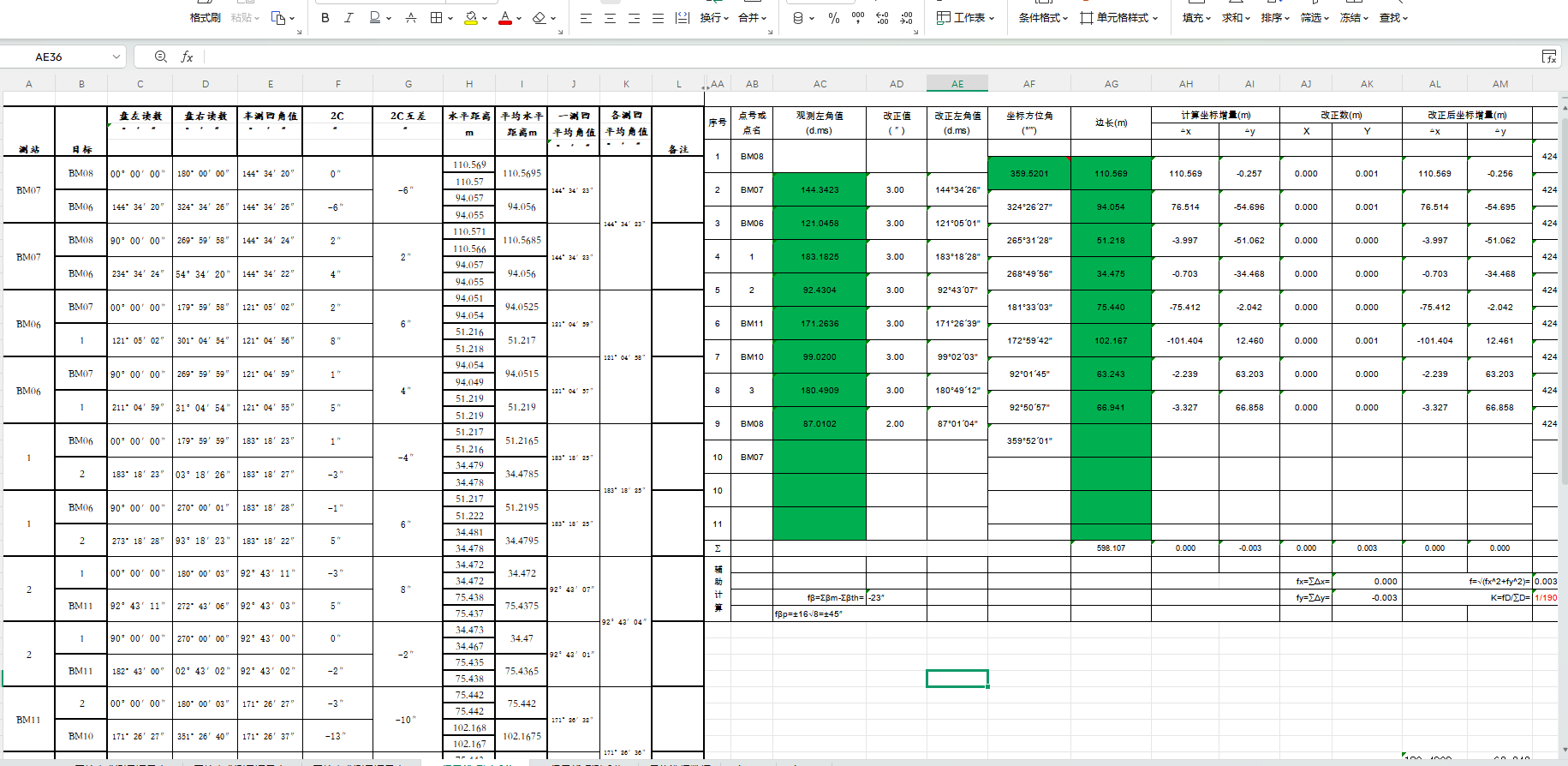Align text right icon
The image size is (1568, 766).
(x=634, y=18)
